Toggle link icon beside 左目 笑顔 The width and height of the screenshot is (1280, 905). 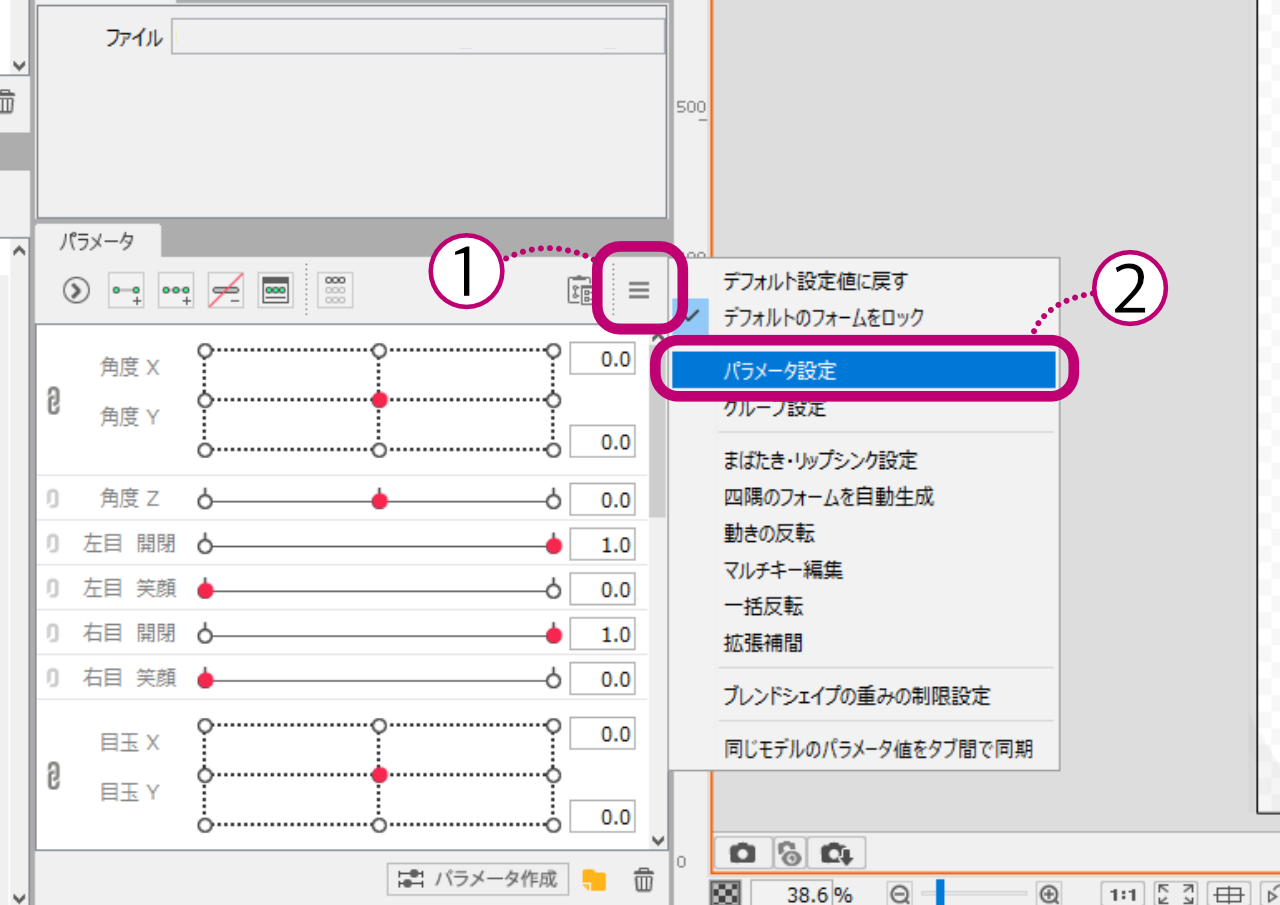53,588
